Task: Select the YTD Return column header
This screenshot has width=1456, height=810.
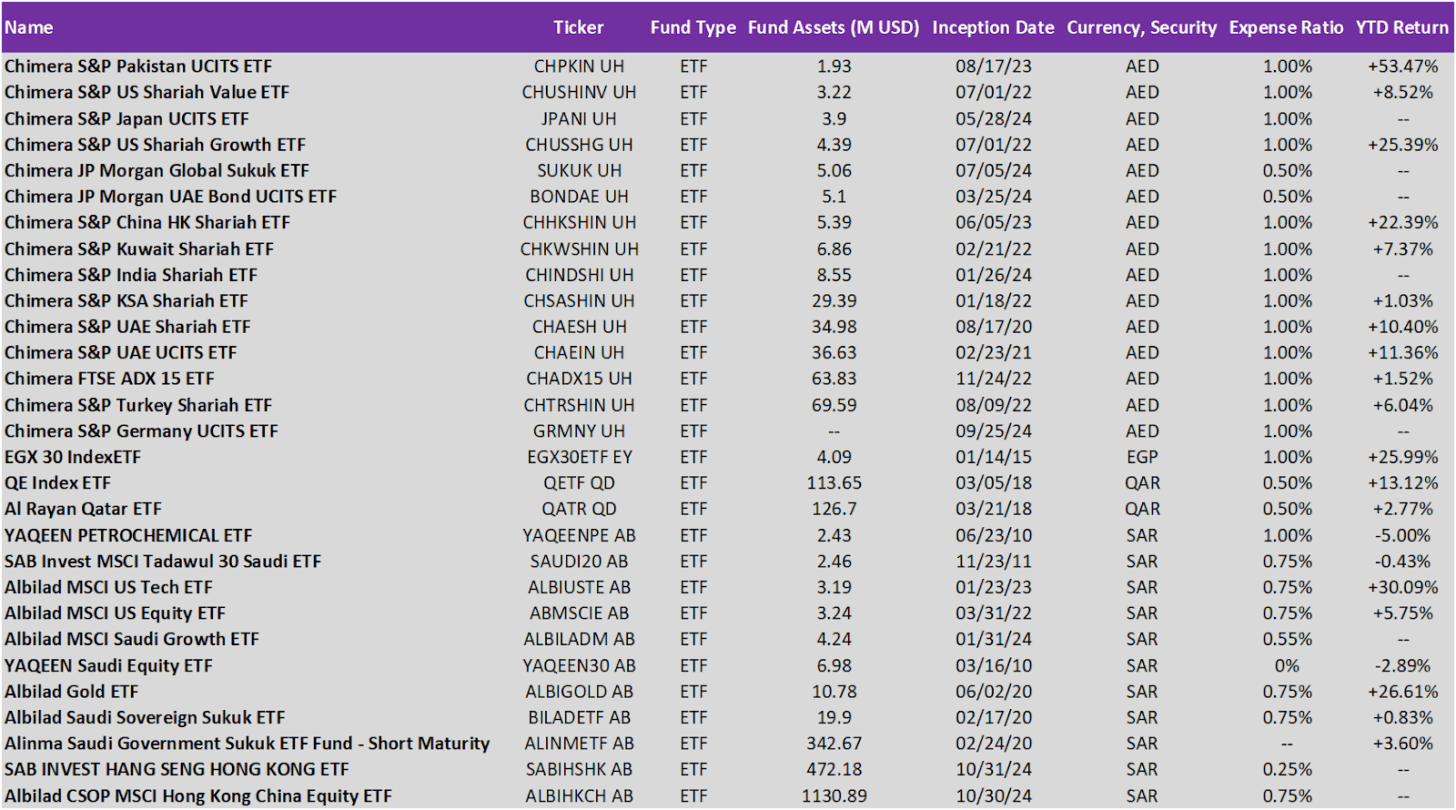Action: (1401, 27)
